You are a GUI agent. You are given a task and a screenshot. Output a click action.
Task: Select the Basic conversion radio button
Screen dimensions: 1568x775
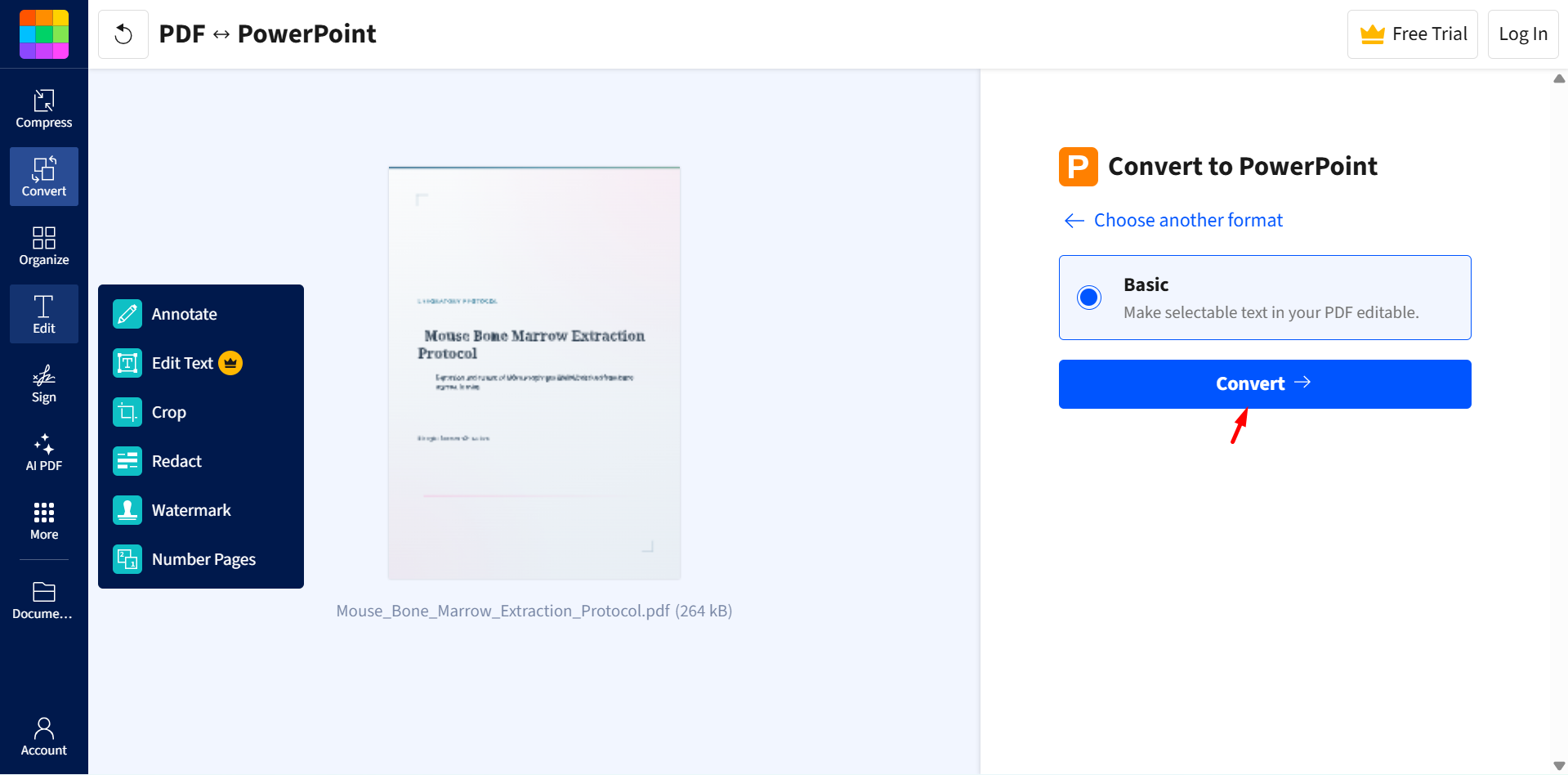coord(1088,297)
